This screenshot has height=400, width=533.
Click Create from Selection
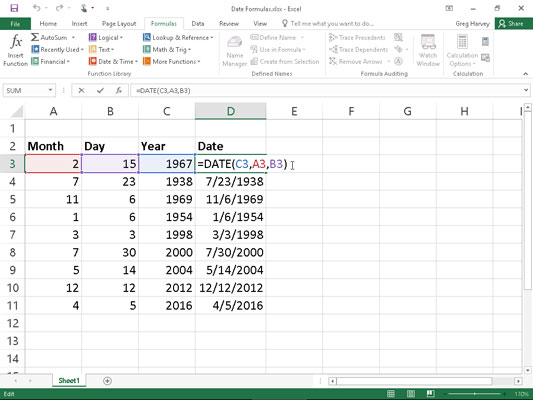pyautogui.click(x=285, y=62)
